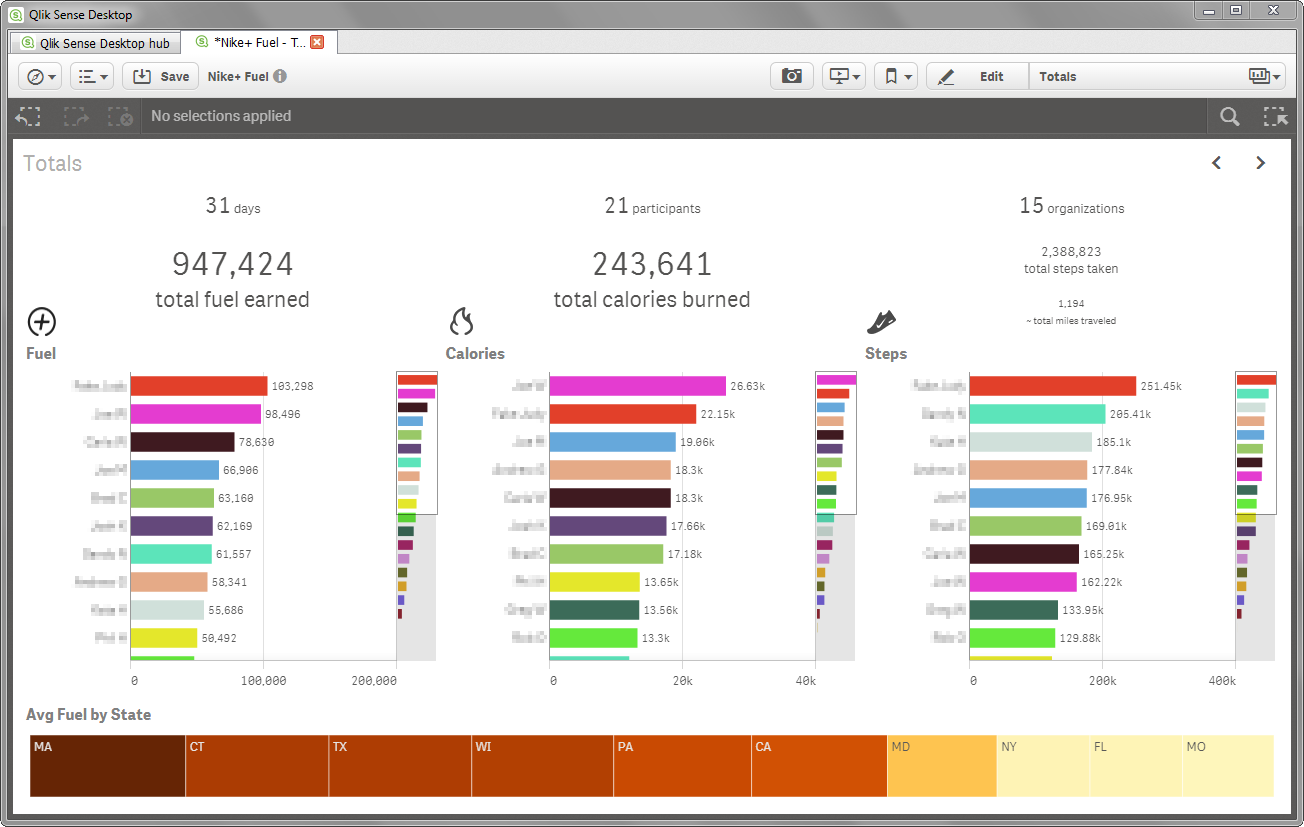Show Nike+ Fuel app info icon
This screenshot has height=827, width=1304.
[280, 76]
